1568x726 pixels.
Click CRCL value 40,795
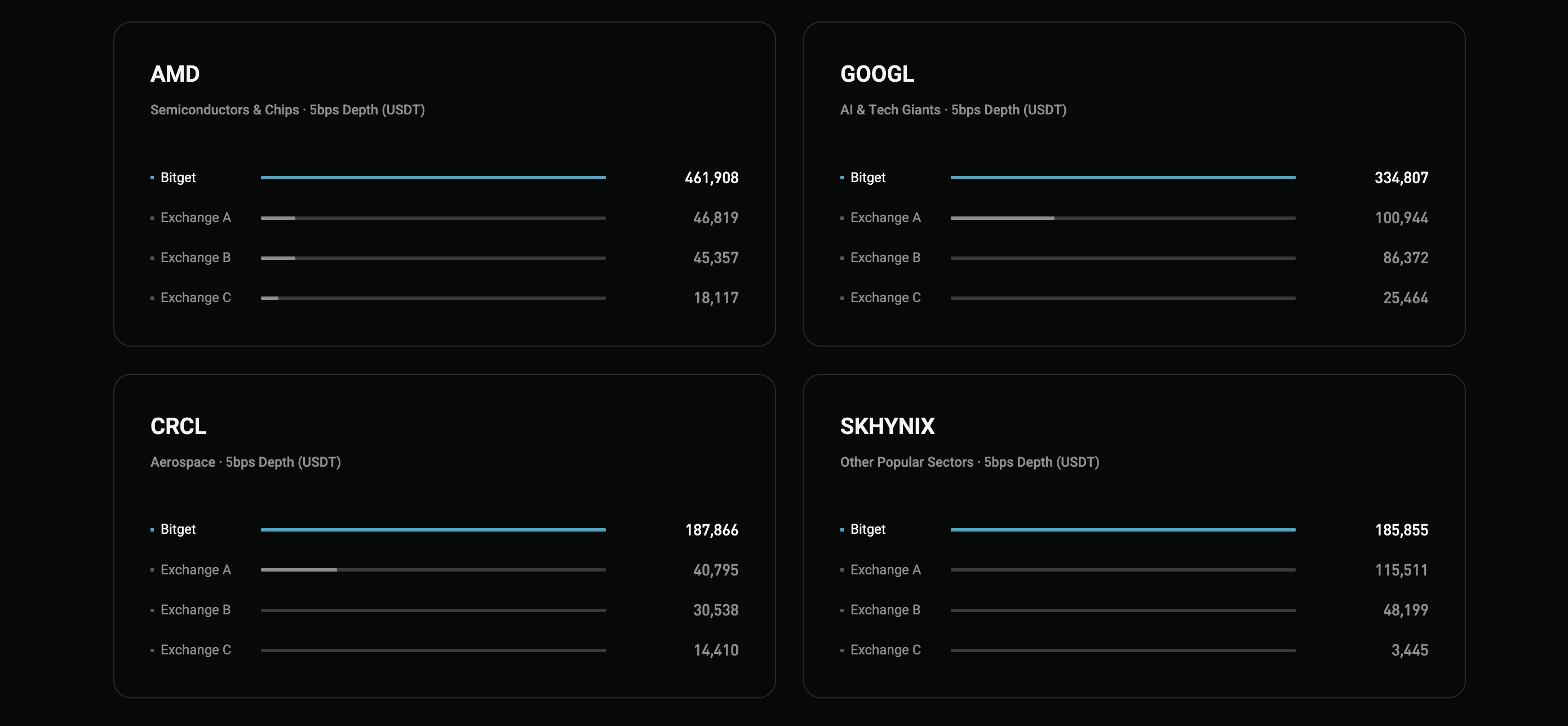716,570
